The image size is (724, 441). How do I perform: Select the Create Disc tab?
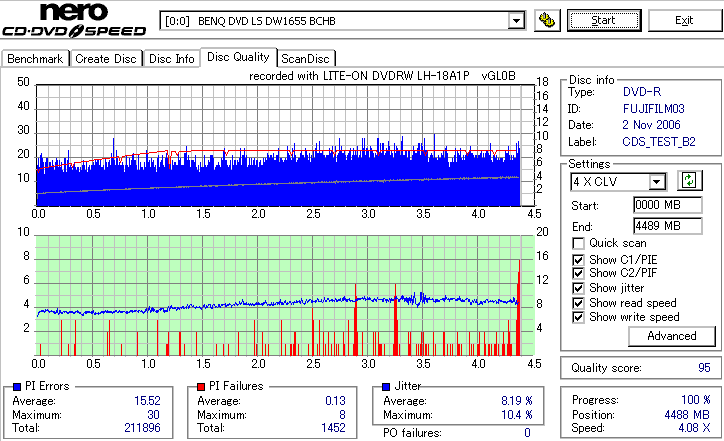point(106,59)
